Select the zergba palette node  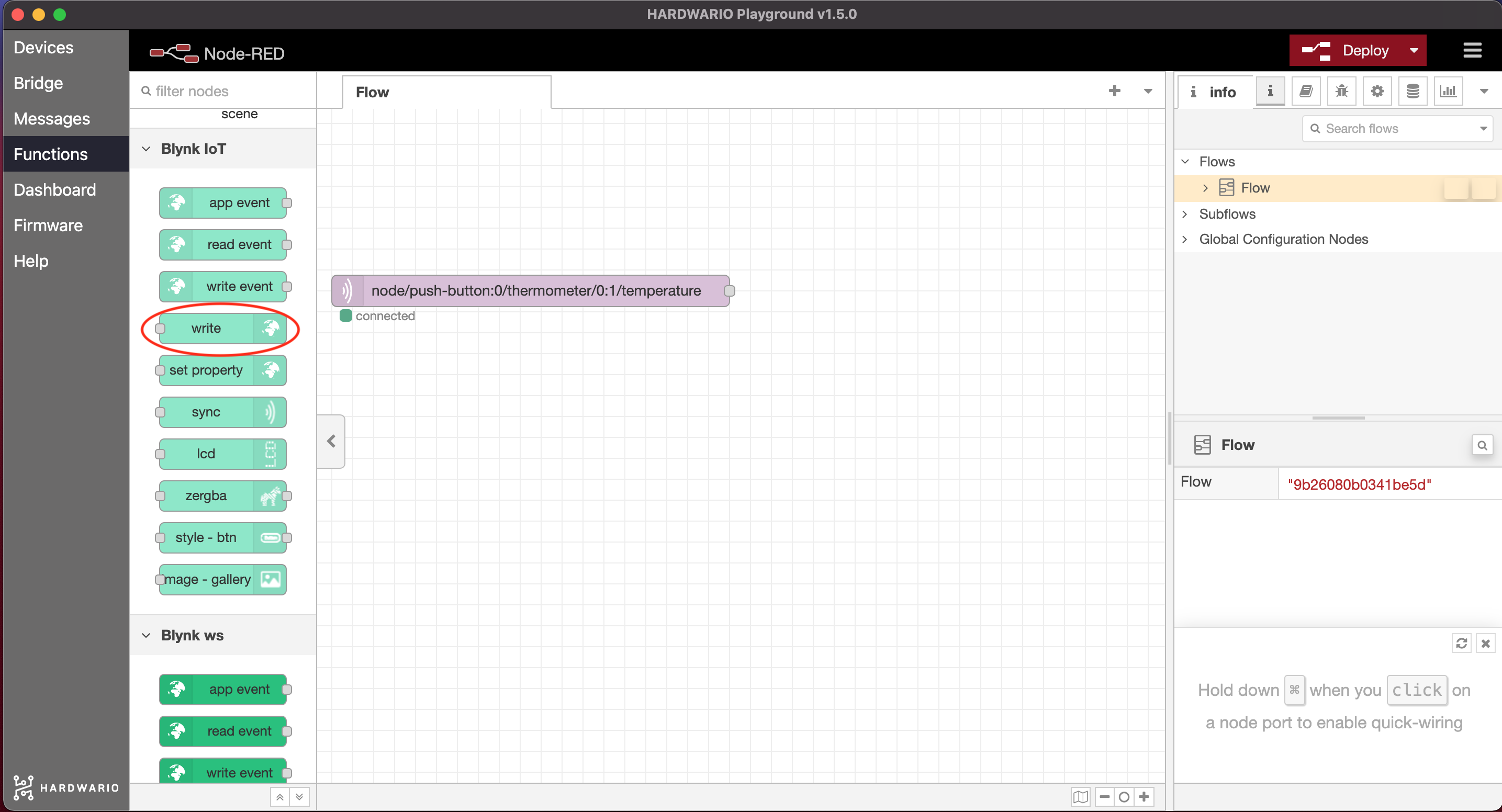[223, 495]
